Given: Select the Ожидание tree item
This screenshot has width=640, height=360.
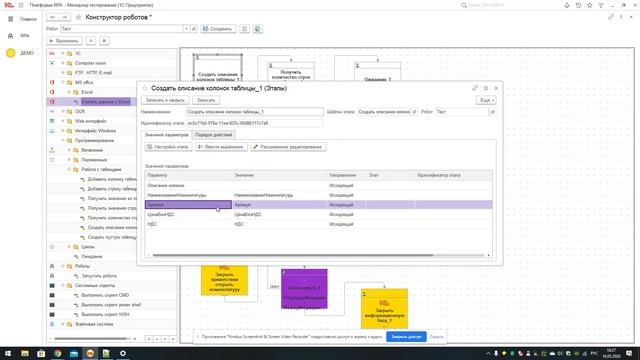Looking at the screenshot, I should 91,257.
